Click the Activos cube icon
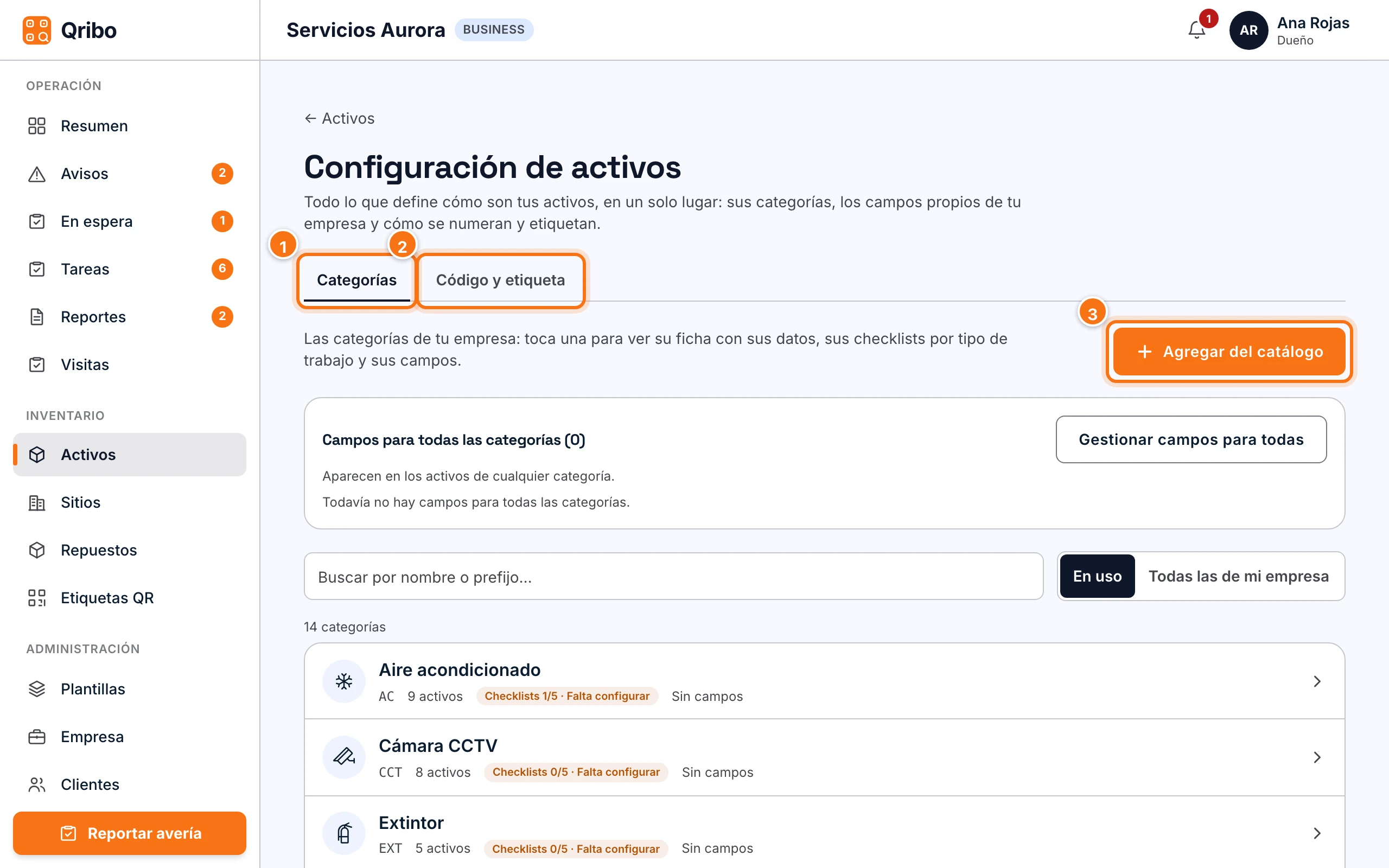This screenshot has height=868, width=1389. (x=37, y=455)
